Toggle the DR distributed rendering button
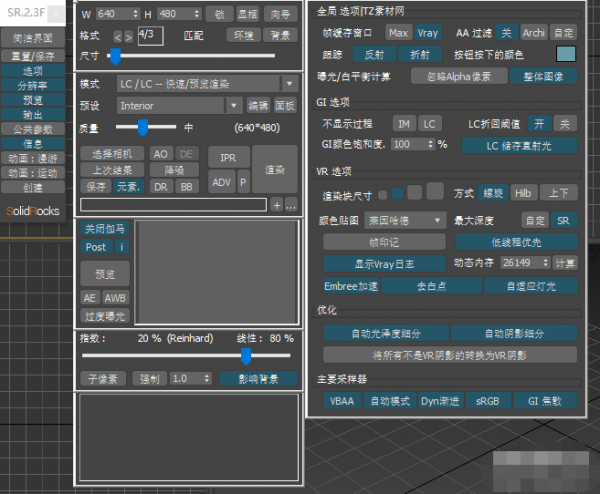Viewport: 600px width, 494px height. click(161, 186)
